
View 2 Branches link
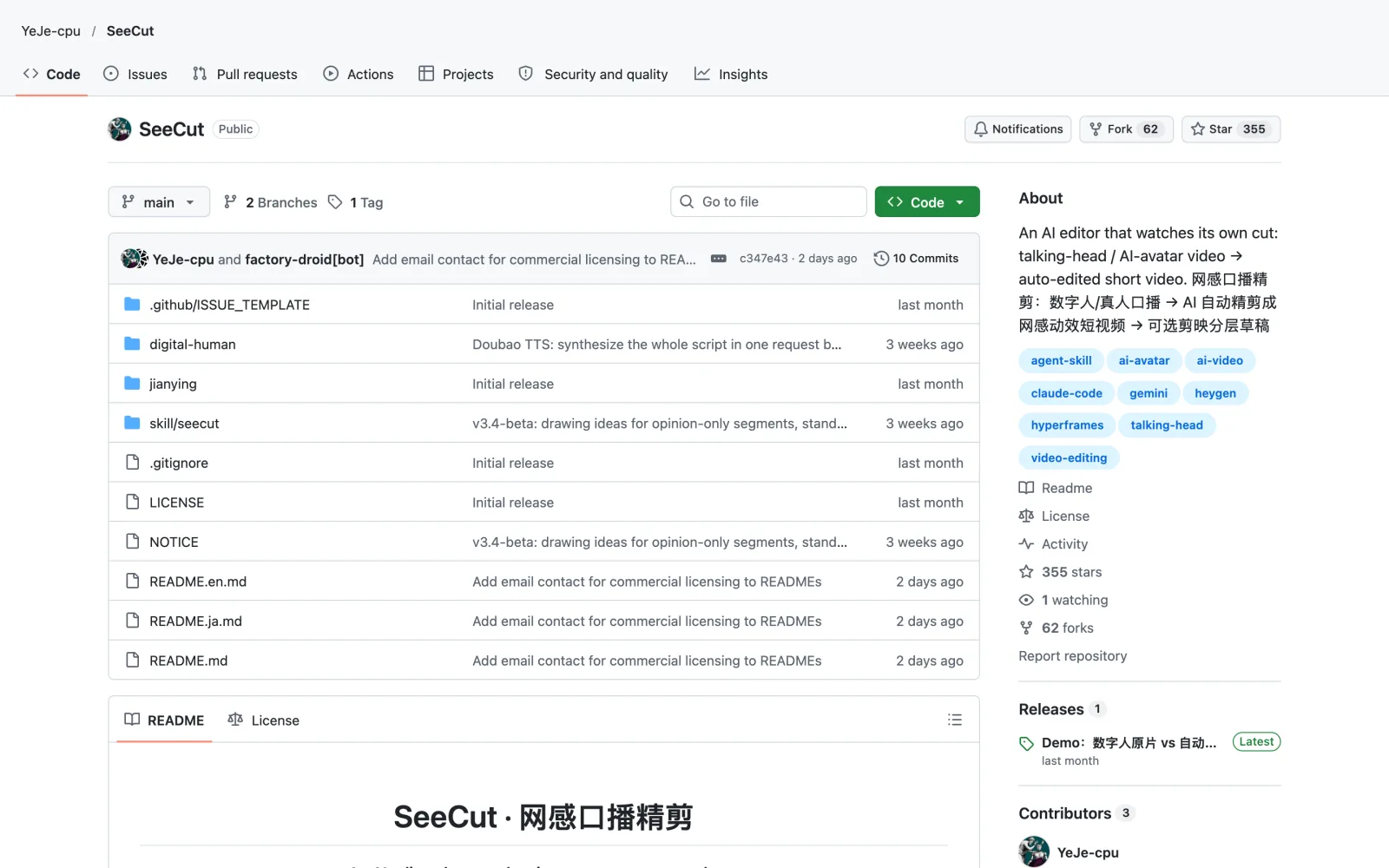click(x=271, y=201)
